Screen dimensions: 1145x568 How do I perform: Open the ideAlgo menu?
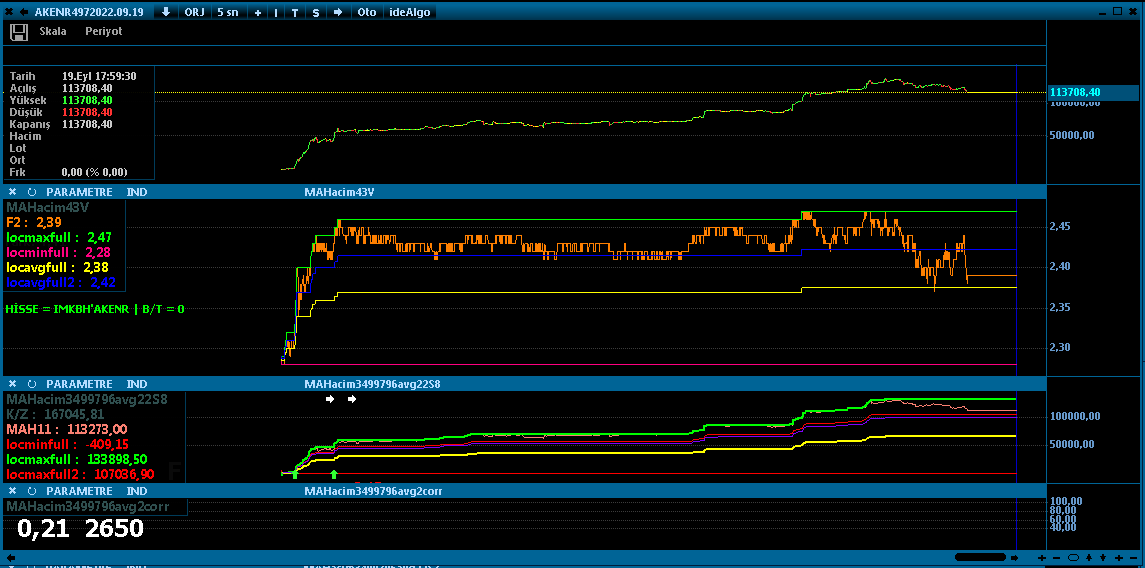tap(410, 12)
